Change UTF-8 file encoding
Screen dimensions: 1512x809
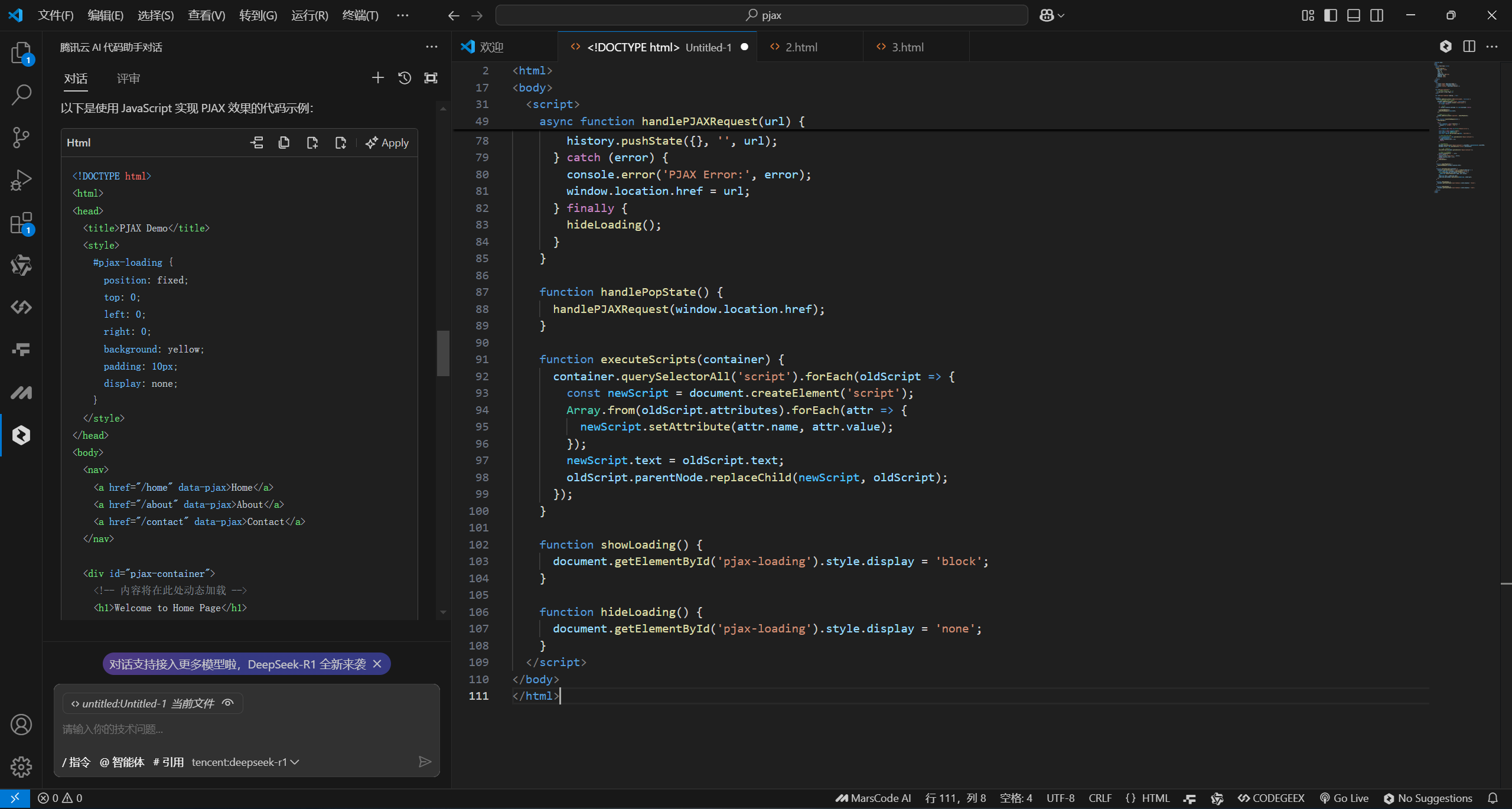tap(1060, 798)
